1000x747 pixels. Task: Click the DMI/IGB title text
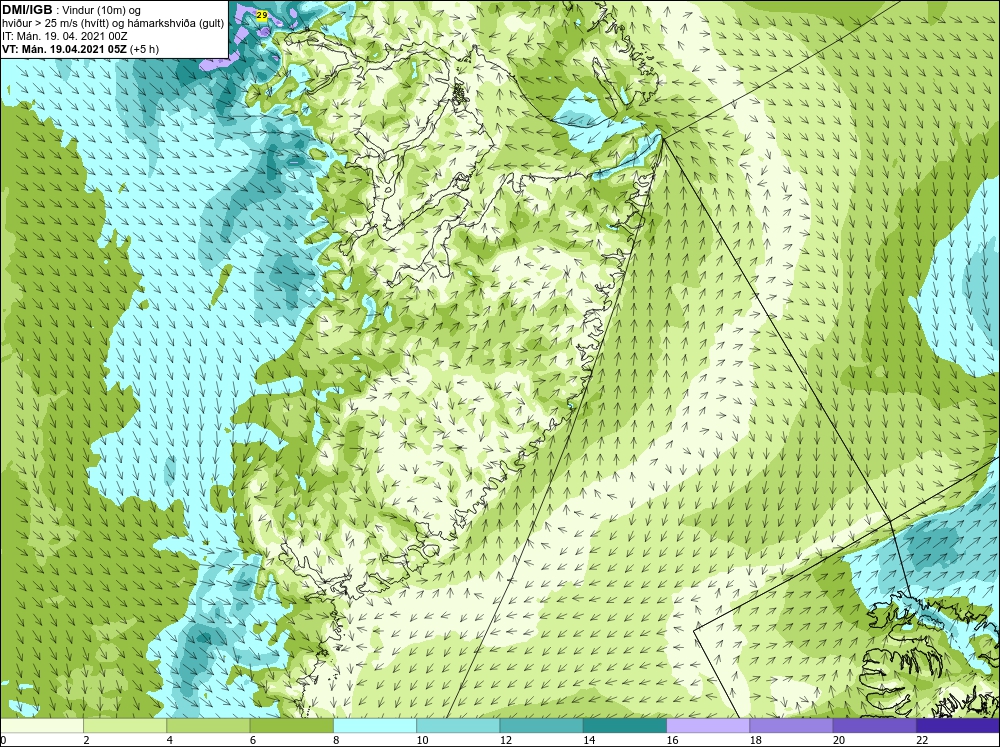[27, 10]
